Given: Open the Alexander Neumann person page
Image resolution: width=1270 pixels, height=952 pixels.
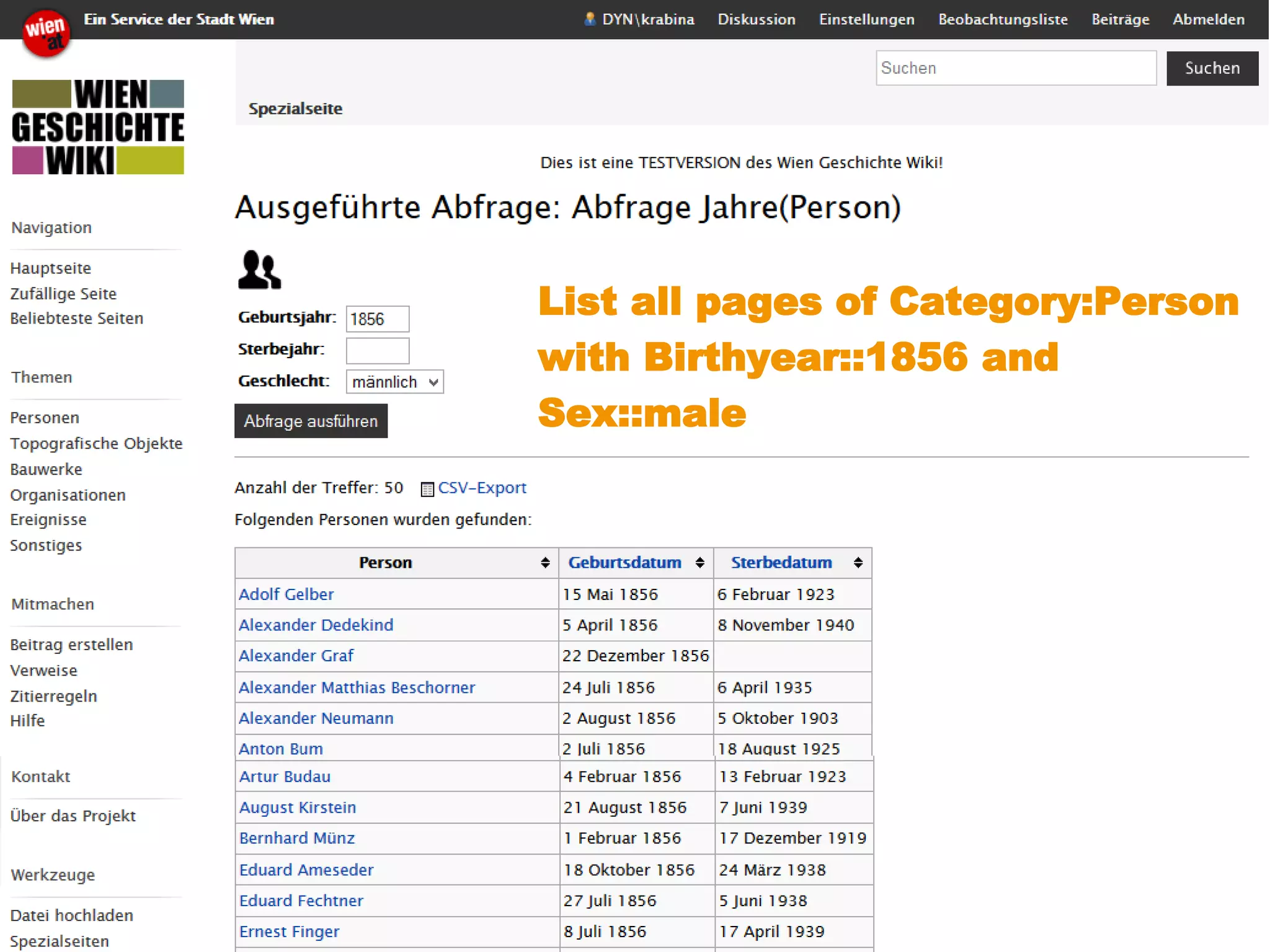Looking at the screenshot, I should pyautogui.click(x=316, y=718).
